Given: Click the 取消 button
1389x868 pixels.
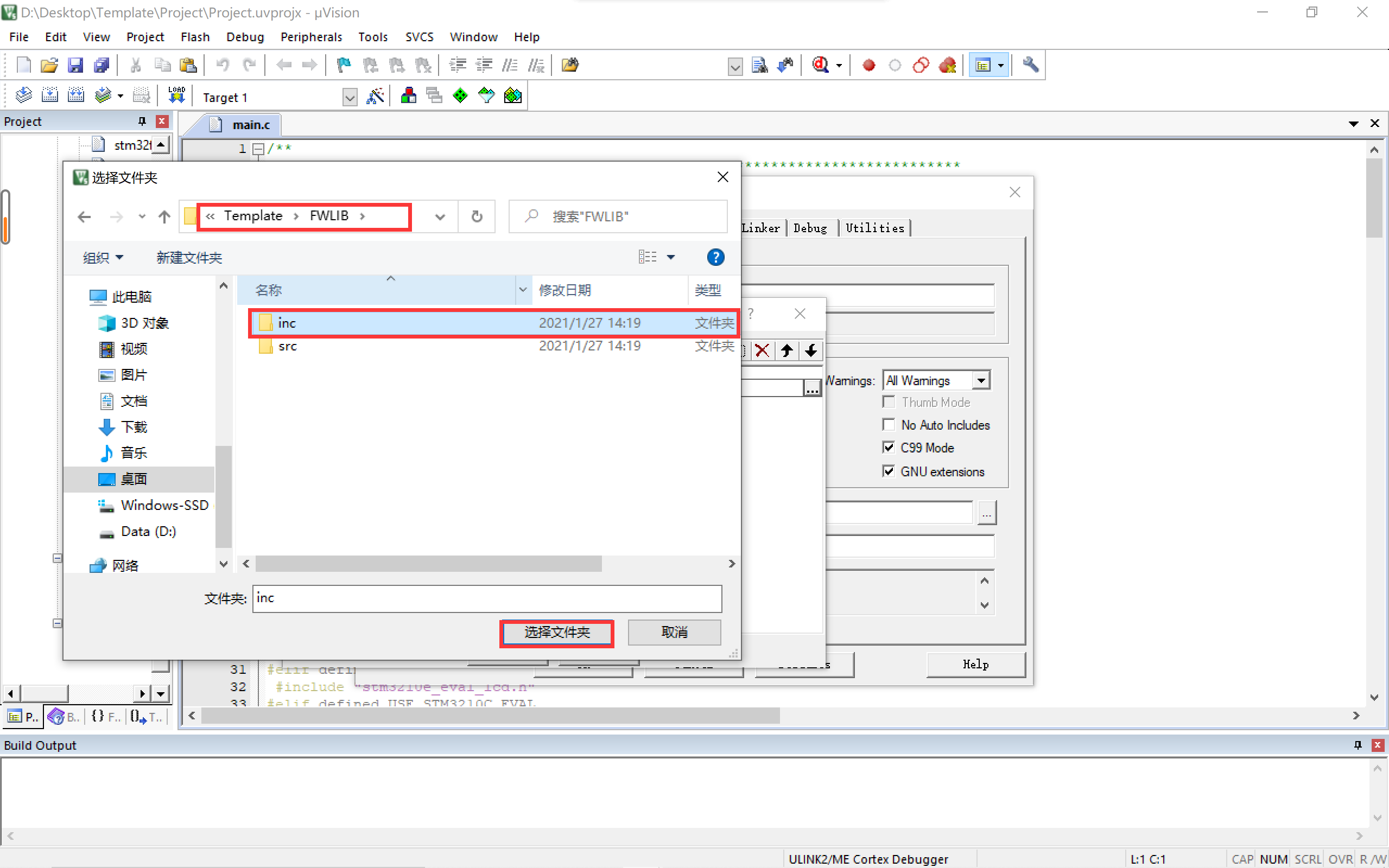Looking at the screenshot, I should point(674,633).
